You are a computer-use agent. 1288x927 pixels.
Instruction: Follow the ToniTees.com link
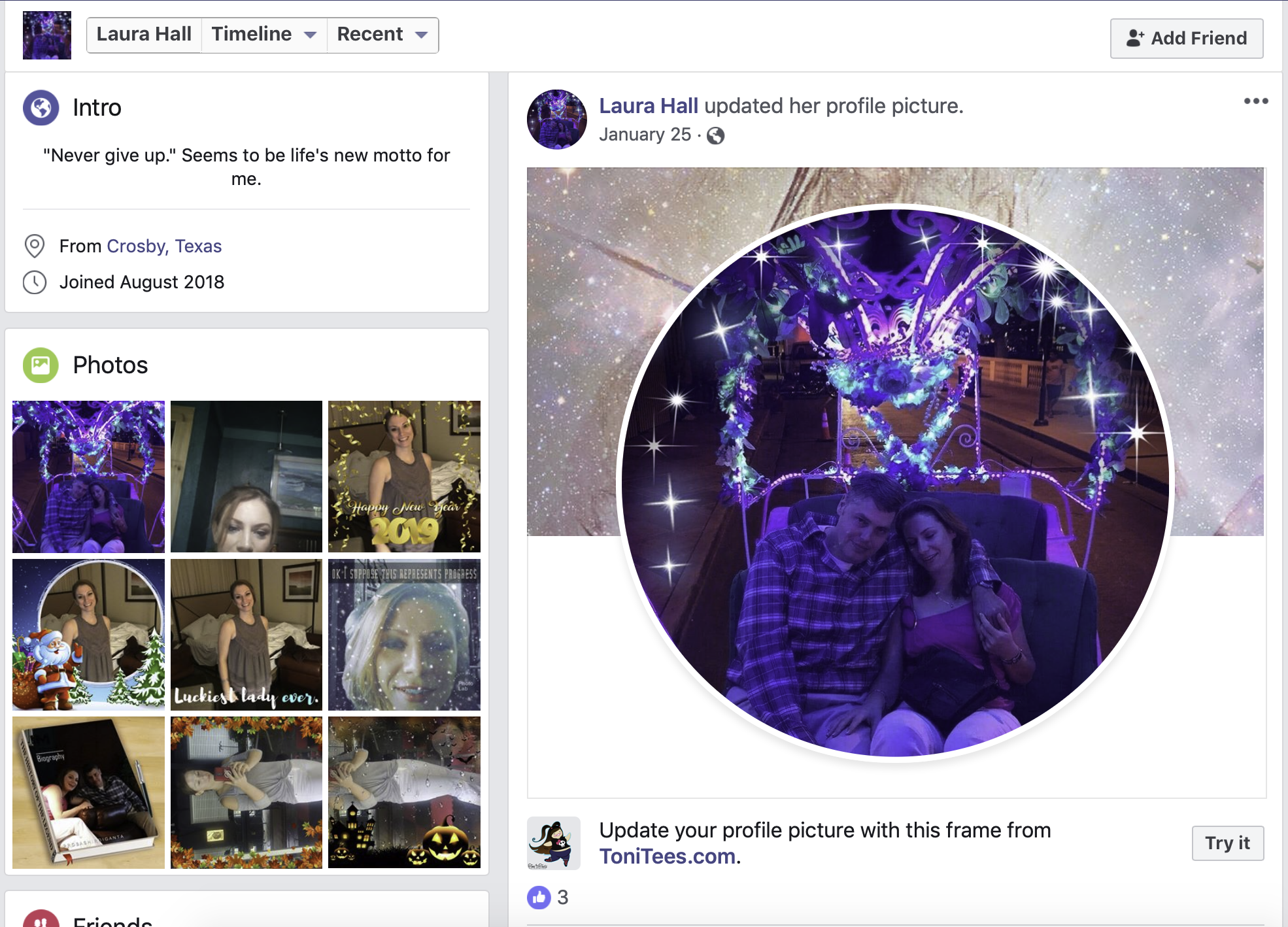[x=667, y=856]
